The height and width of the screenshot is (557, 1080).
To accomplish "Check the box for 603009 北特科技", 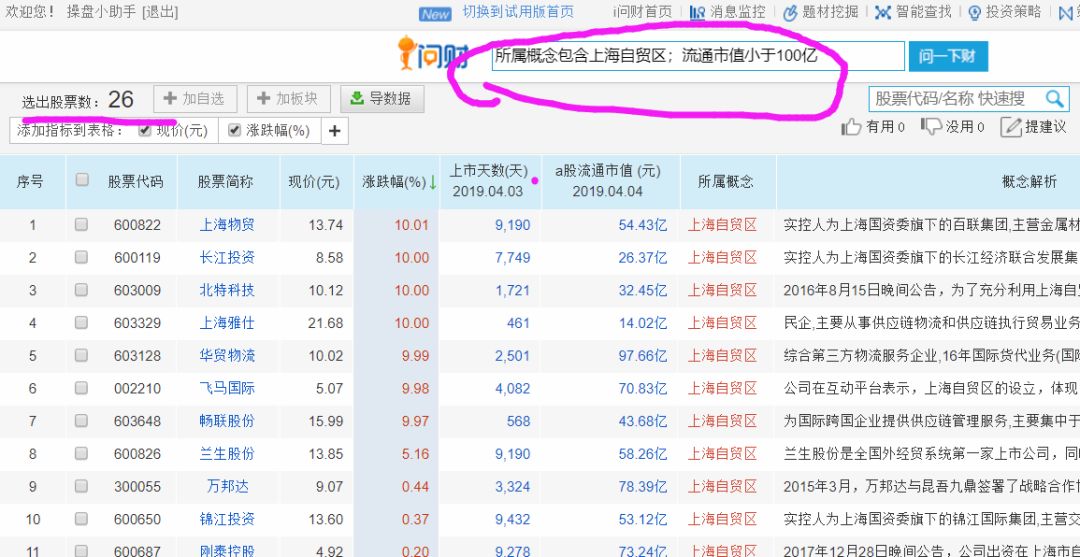I will [81, 289].
